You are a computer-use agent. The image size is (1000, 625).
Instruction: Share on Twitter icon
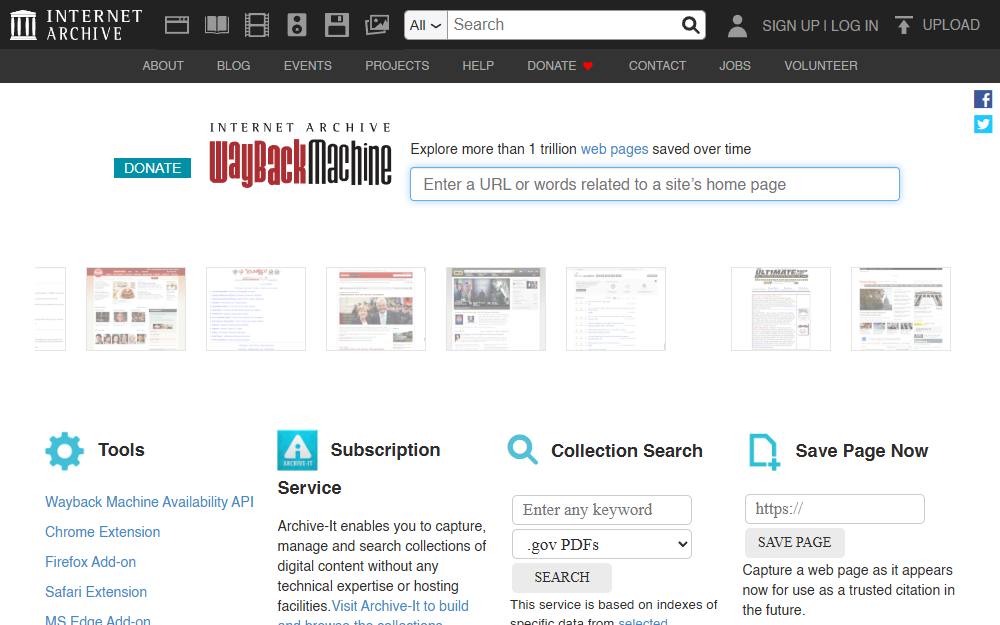click(x=983, y=124)
